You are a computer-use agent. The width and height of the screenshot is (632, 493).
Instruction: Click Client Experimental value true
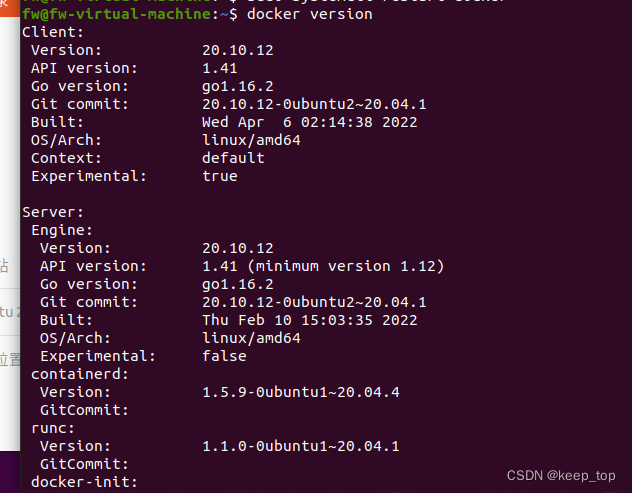220,176
